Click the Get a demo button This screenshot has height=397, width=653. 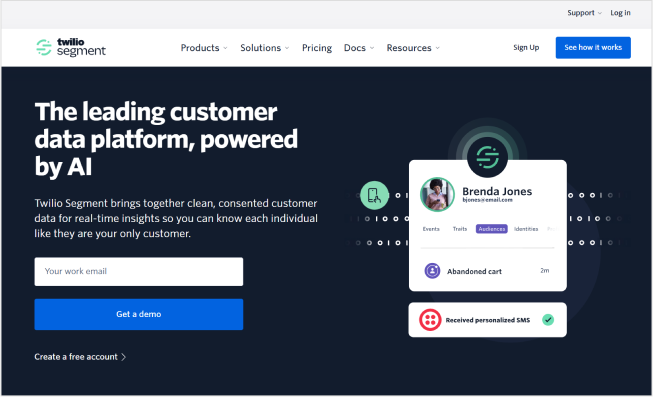[x=139, y=315]
